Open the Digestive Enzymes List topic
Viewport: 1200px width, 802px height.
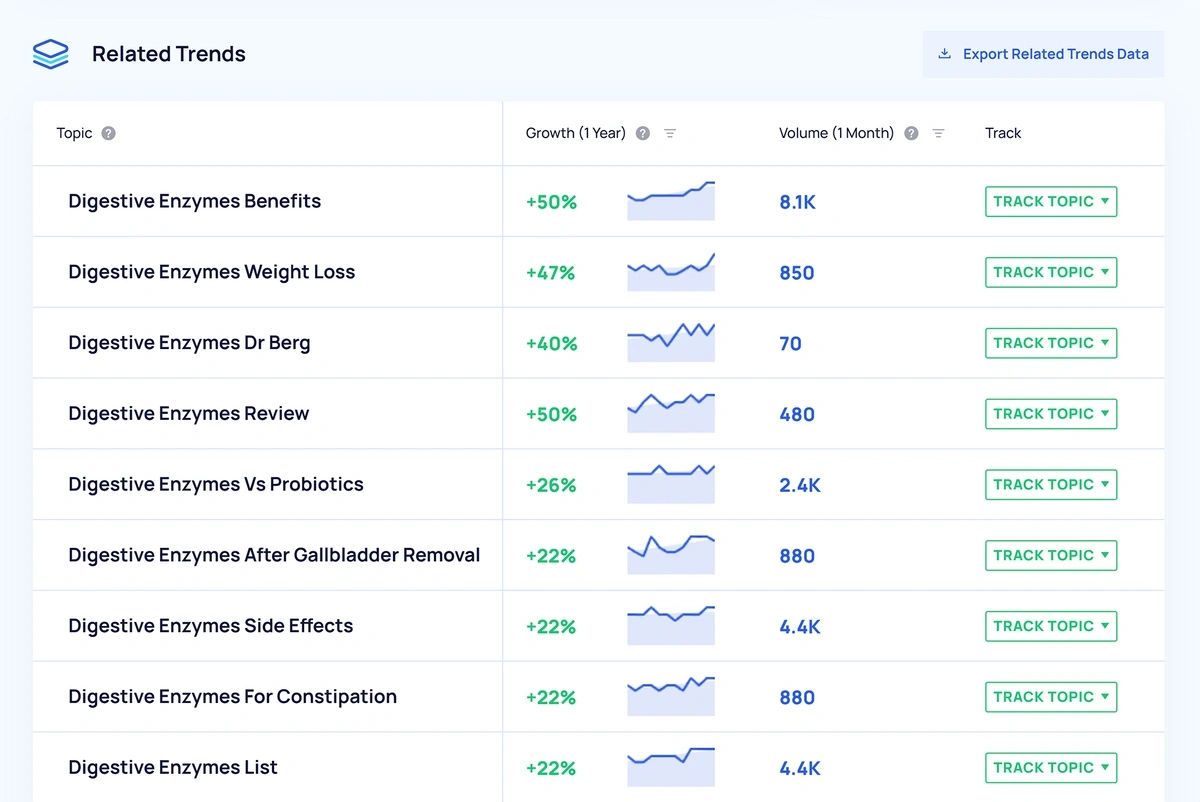173,768
